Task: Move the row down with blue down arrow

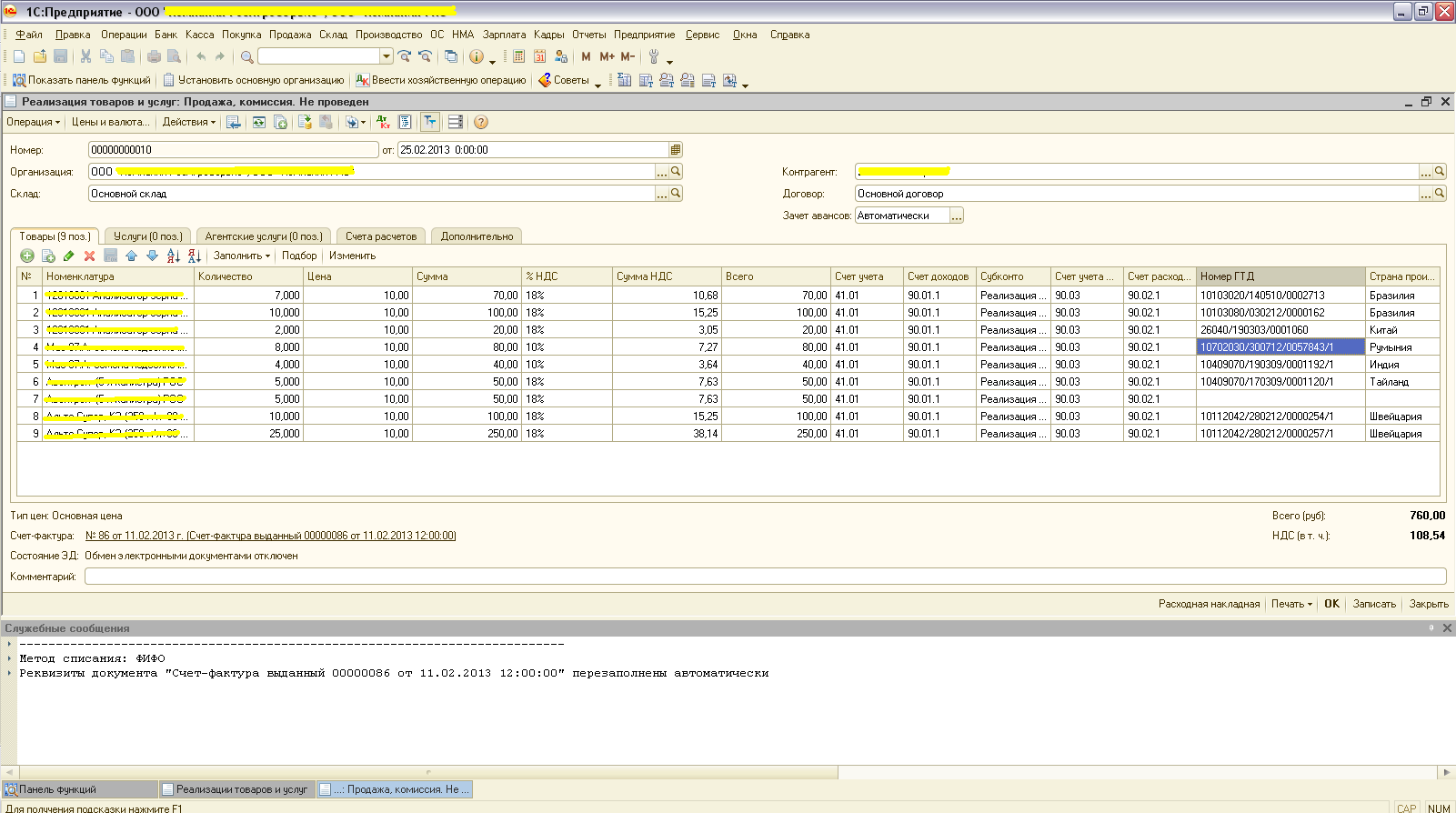Action: click(x=152, y=256)
